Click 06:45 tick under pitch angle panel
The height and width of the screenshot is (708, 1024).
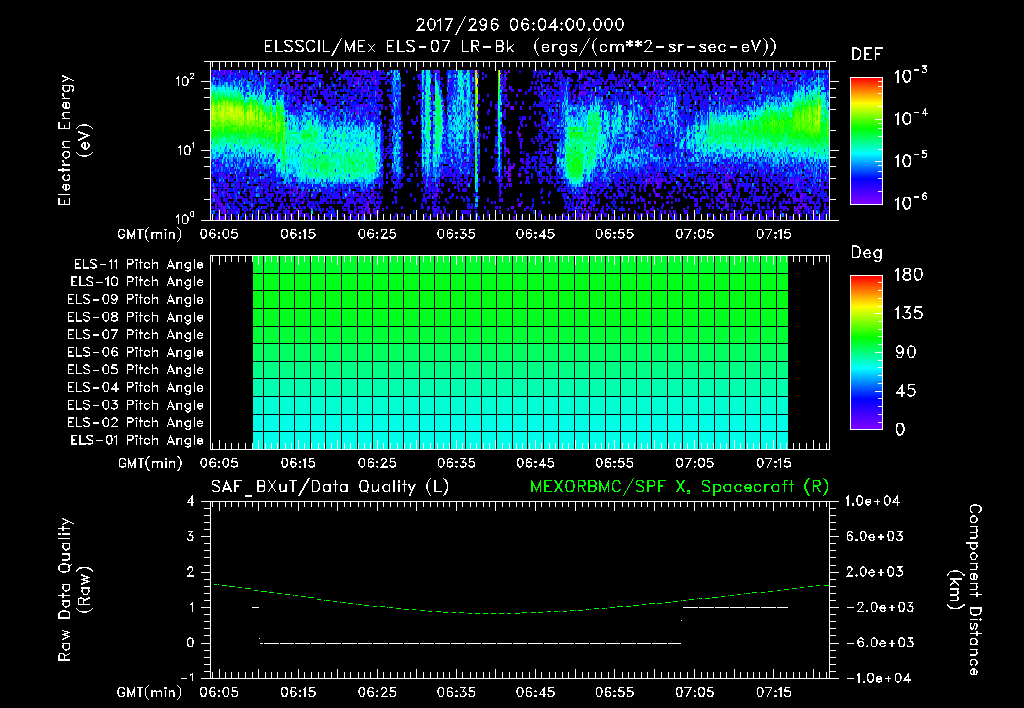tap(535, 463)
